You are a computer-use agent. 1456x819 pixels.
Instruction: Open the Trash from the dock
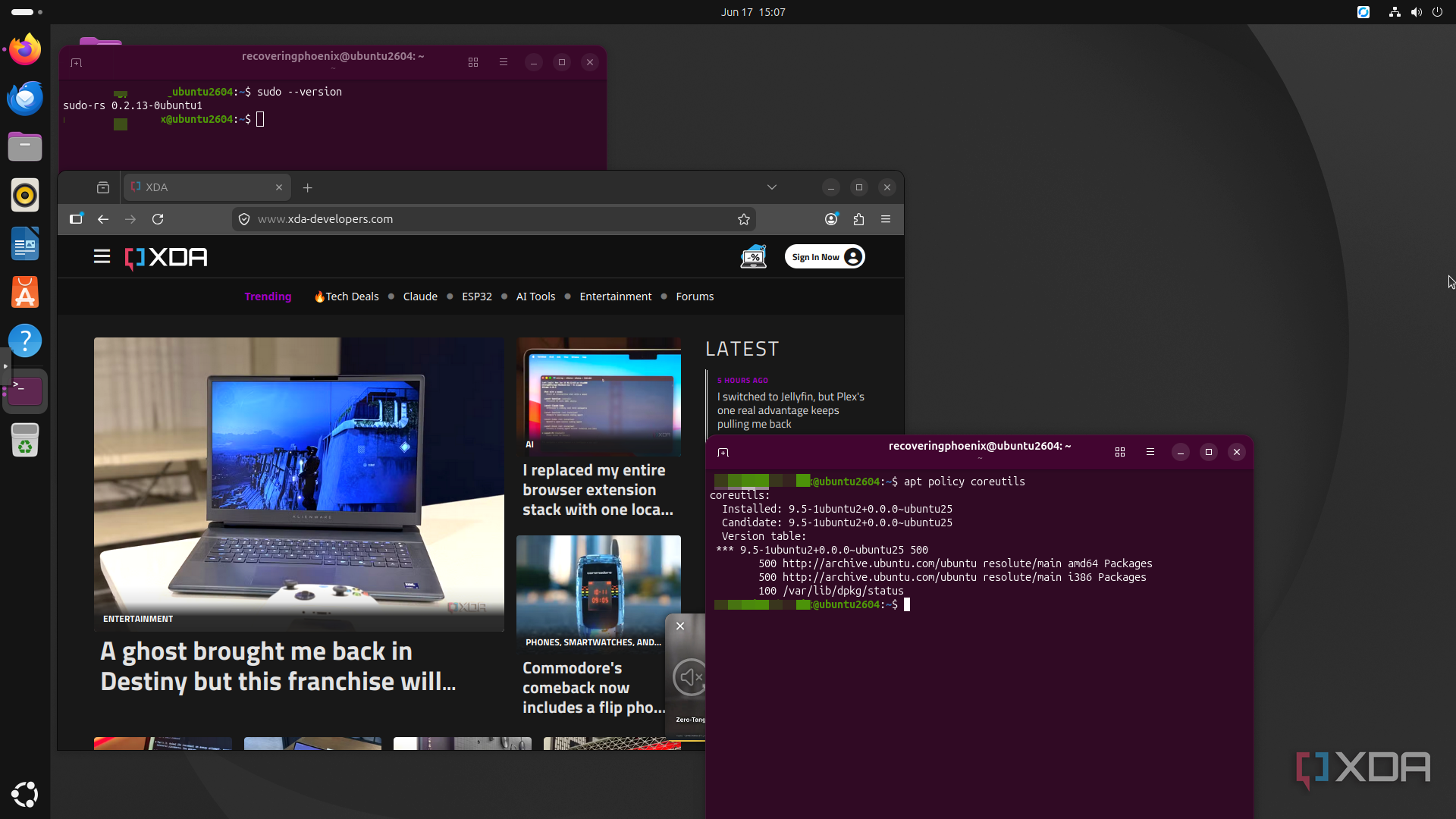pos(25,440)
